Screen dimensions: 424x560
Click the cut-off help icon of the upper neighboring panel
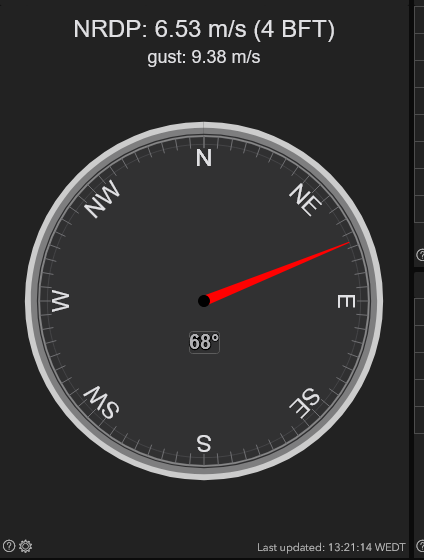[x=421, y=255]
